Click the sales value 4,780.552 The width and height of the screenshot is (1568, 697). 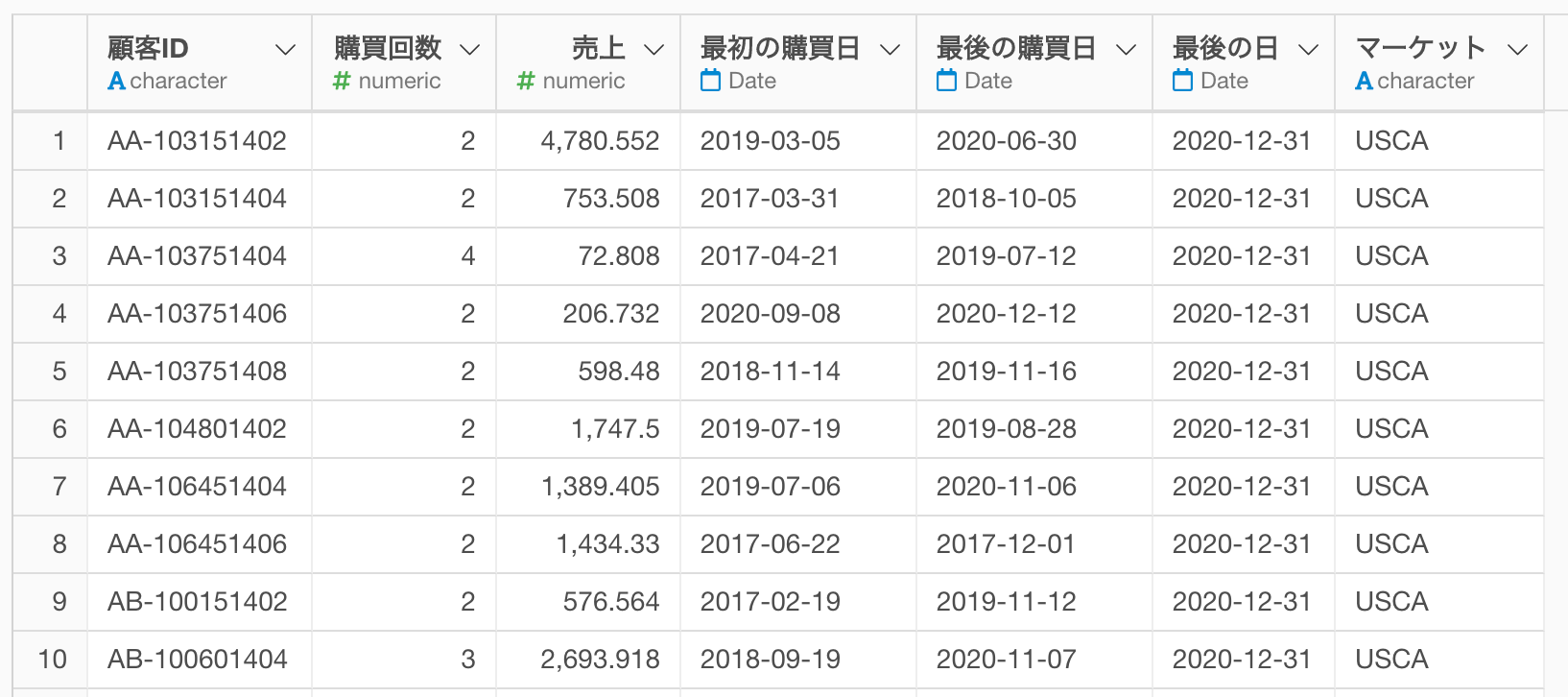600,141
